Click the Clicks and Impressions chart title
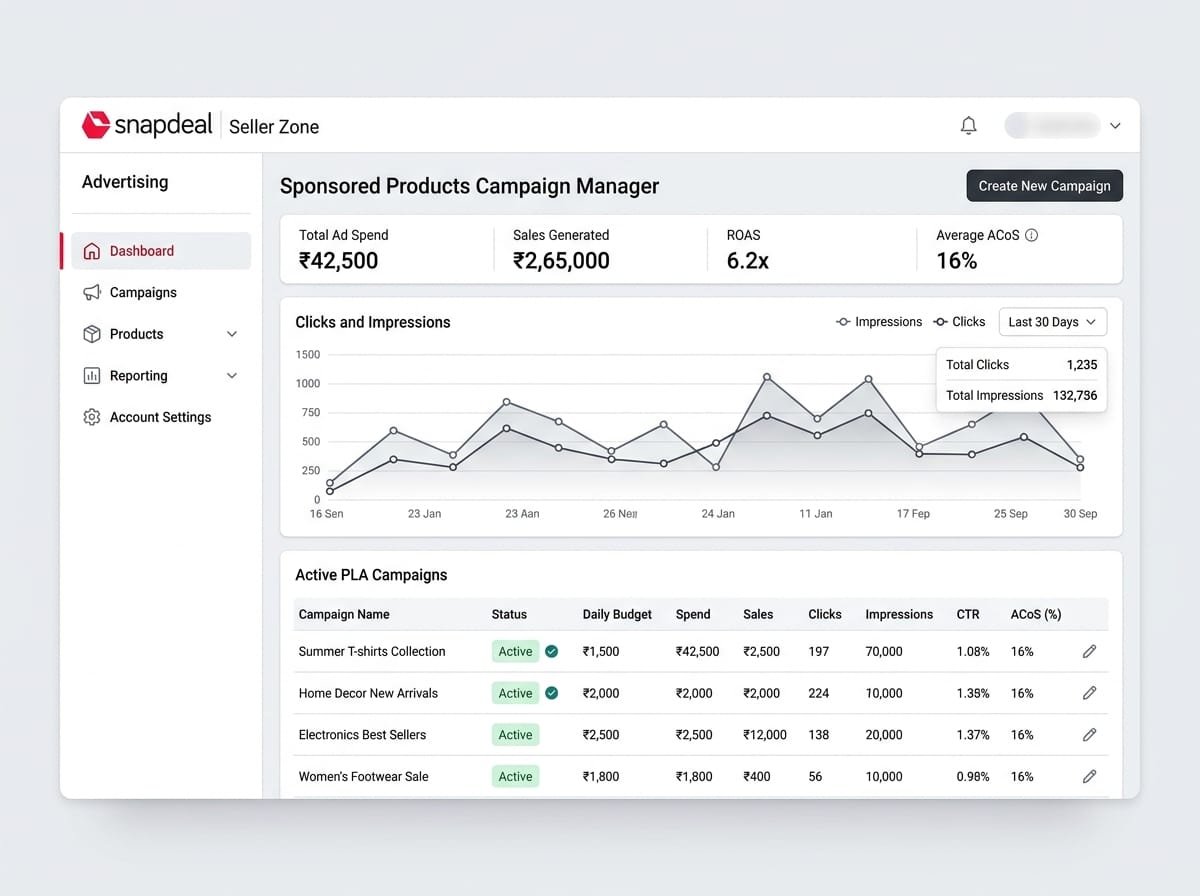 tap(373, 322)
